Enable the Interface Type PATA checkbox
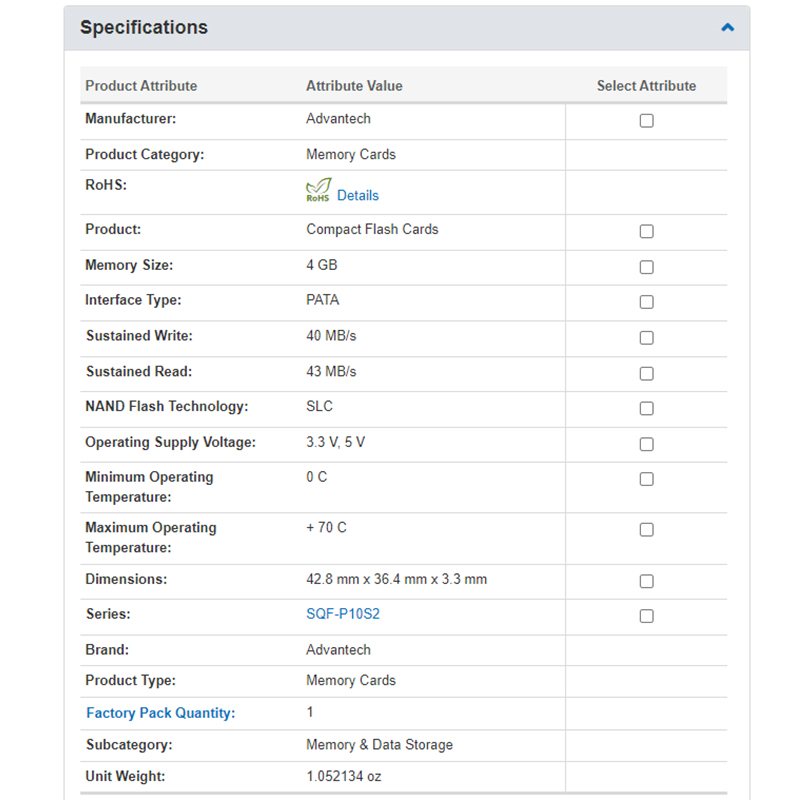The width and height of the screenshot is (800, 800). pyautogui.click(x=646, y=302)
